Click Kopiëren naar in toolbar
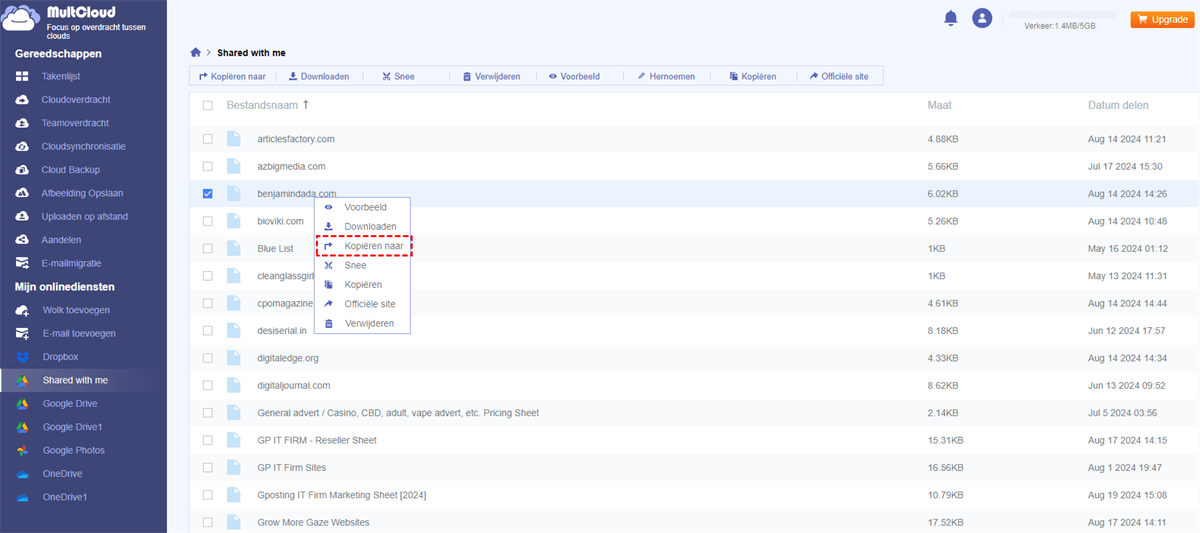 click(x=232, y=76)
